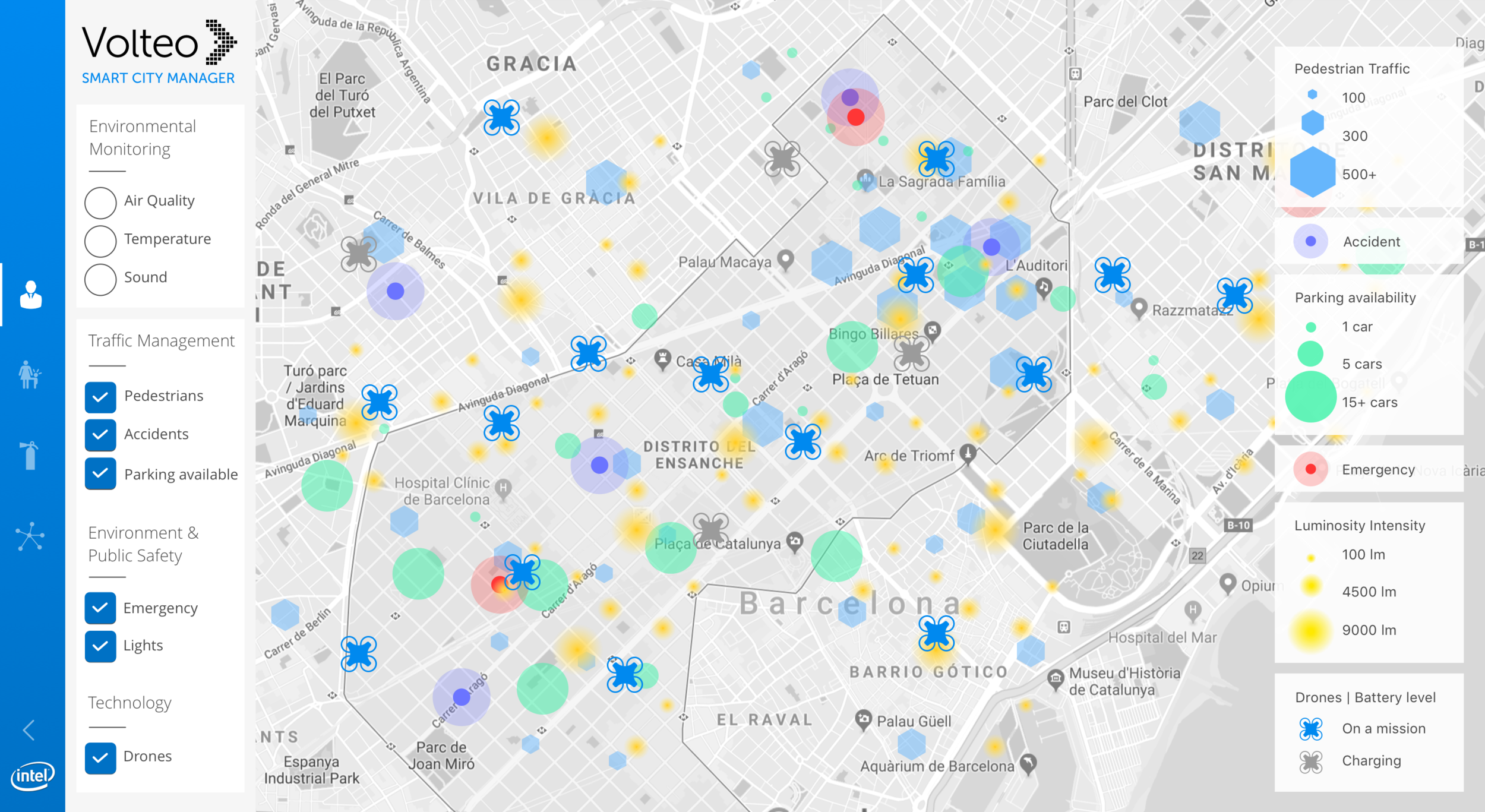Select the drone near Razzmatazz
1485x812 pixels.
(1235, 295)
